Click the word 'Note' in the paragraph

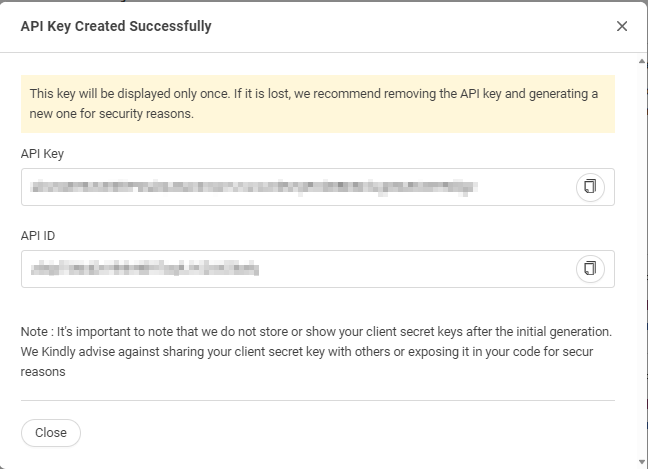[34, 332]
